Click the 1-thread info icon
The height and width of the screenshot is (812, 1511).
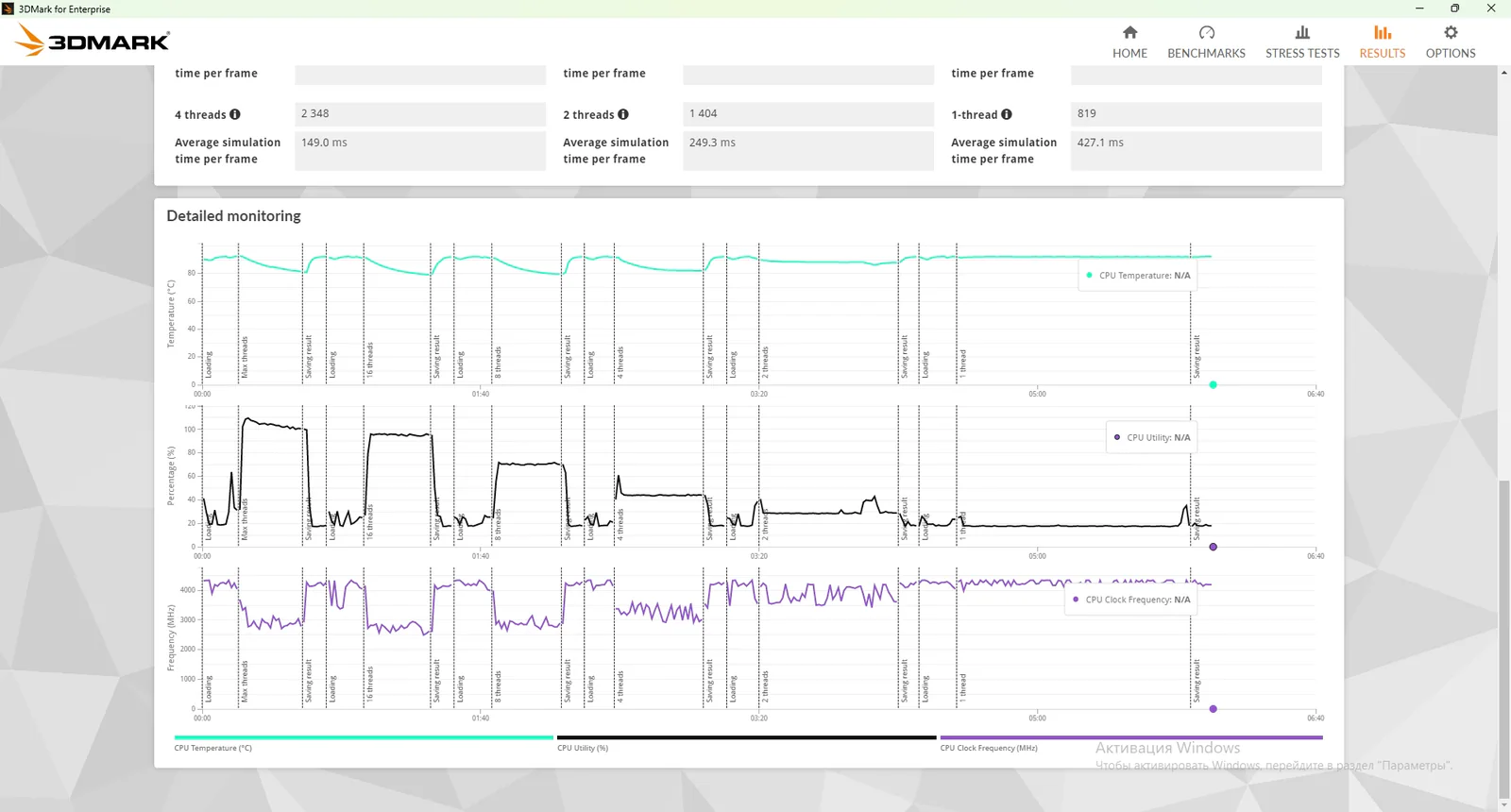point(1007,114)
